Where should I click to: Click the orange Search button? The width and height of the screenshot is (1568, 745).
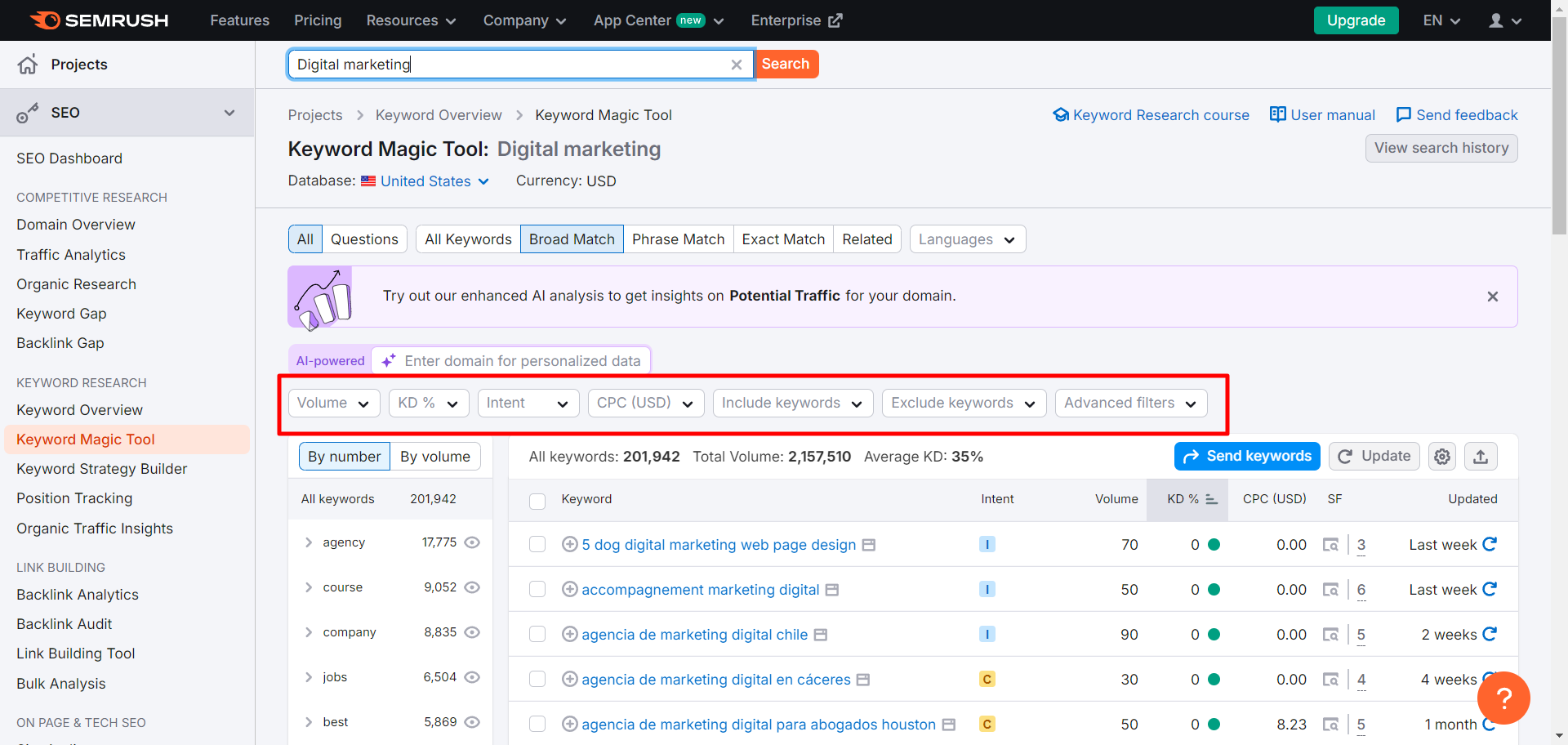click(x=786, y=64)
